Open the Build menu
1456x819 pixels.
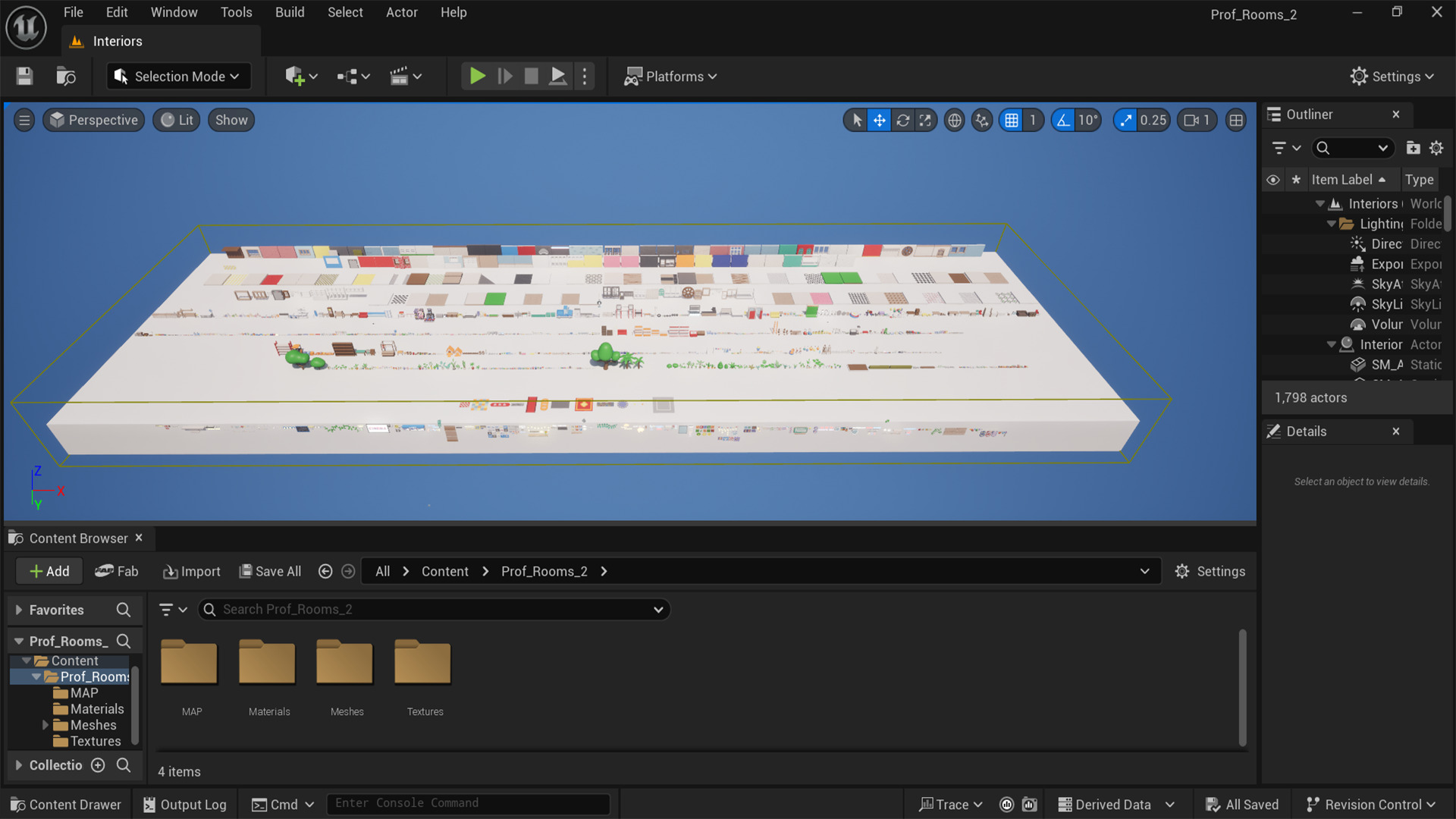click(289, 12)
